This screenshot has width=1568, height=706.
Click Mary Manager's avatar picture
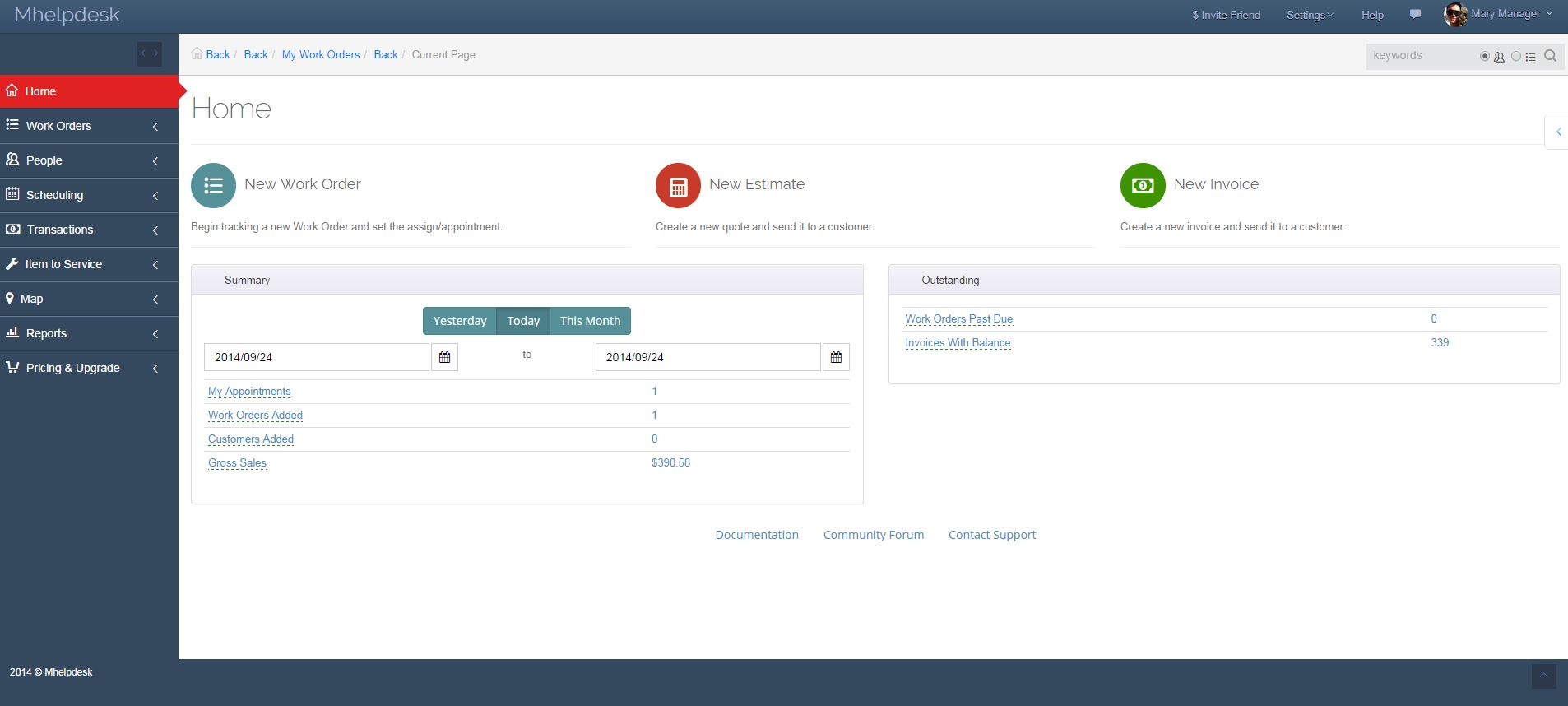(1455, 14)
